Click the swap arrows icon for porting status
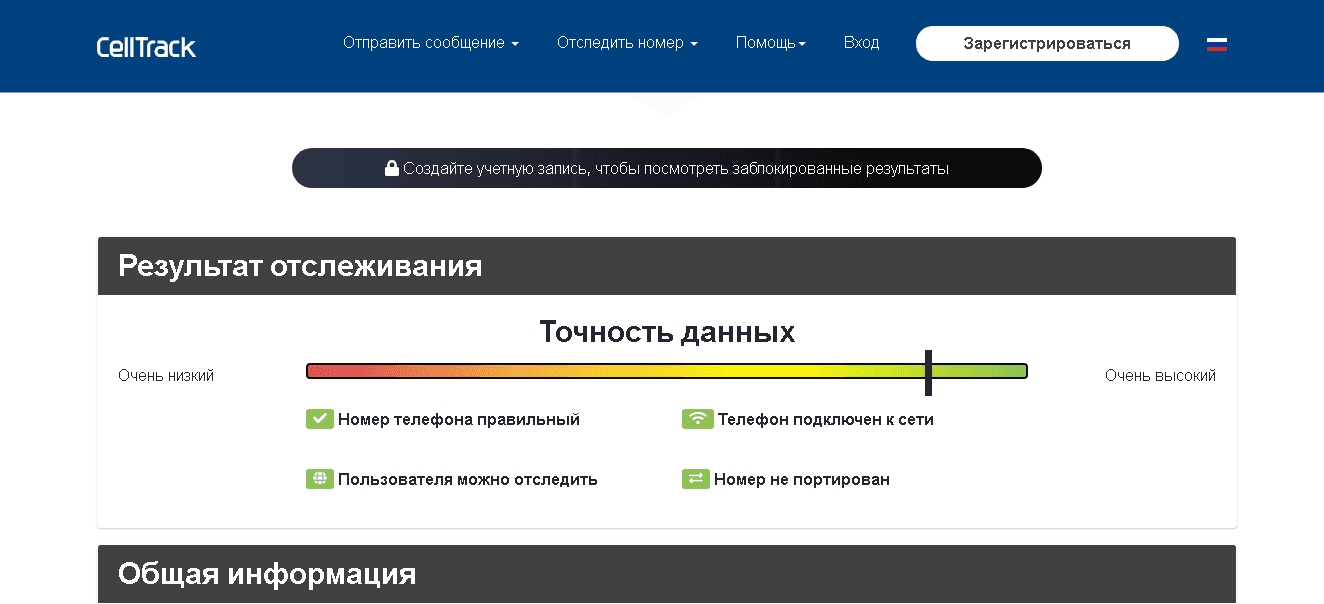 pos(695,479)
